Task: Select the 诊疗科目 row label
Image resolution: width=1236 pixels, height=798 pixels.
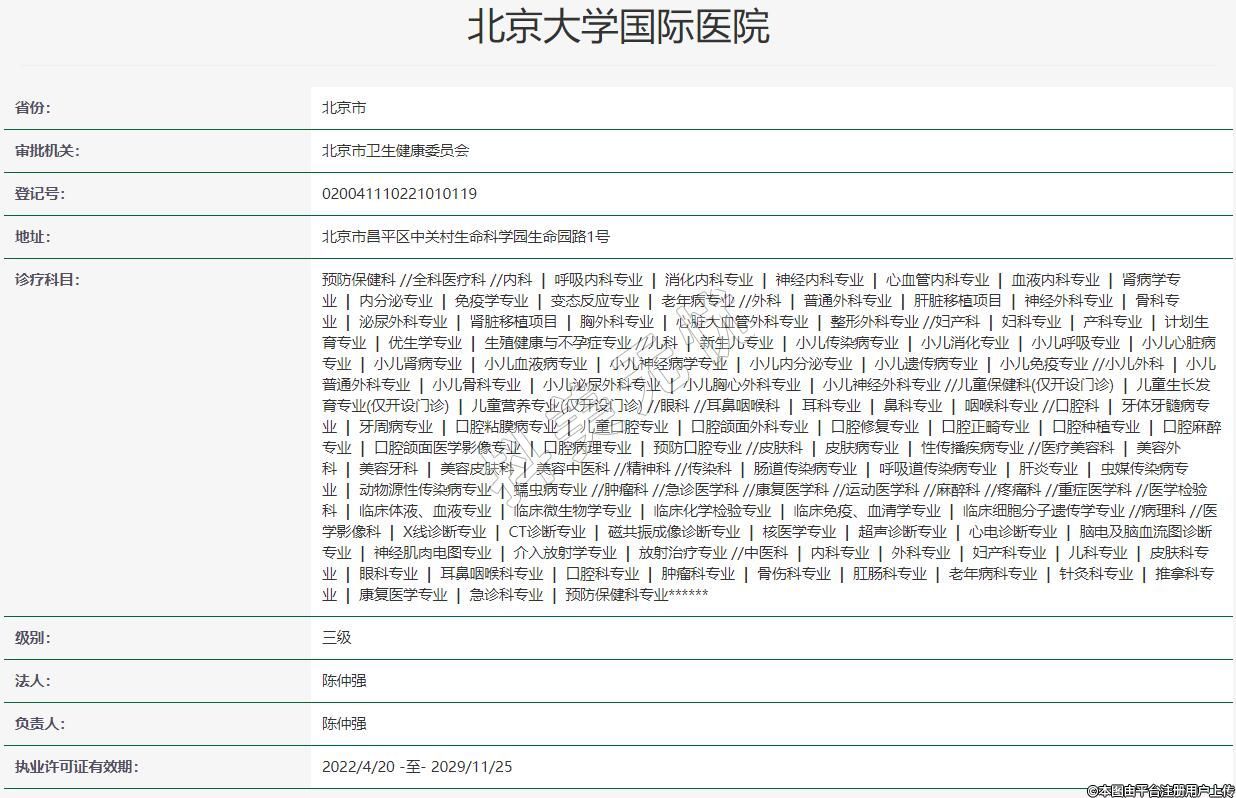Action: tap(47, 280)
